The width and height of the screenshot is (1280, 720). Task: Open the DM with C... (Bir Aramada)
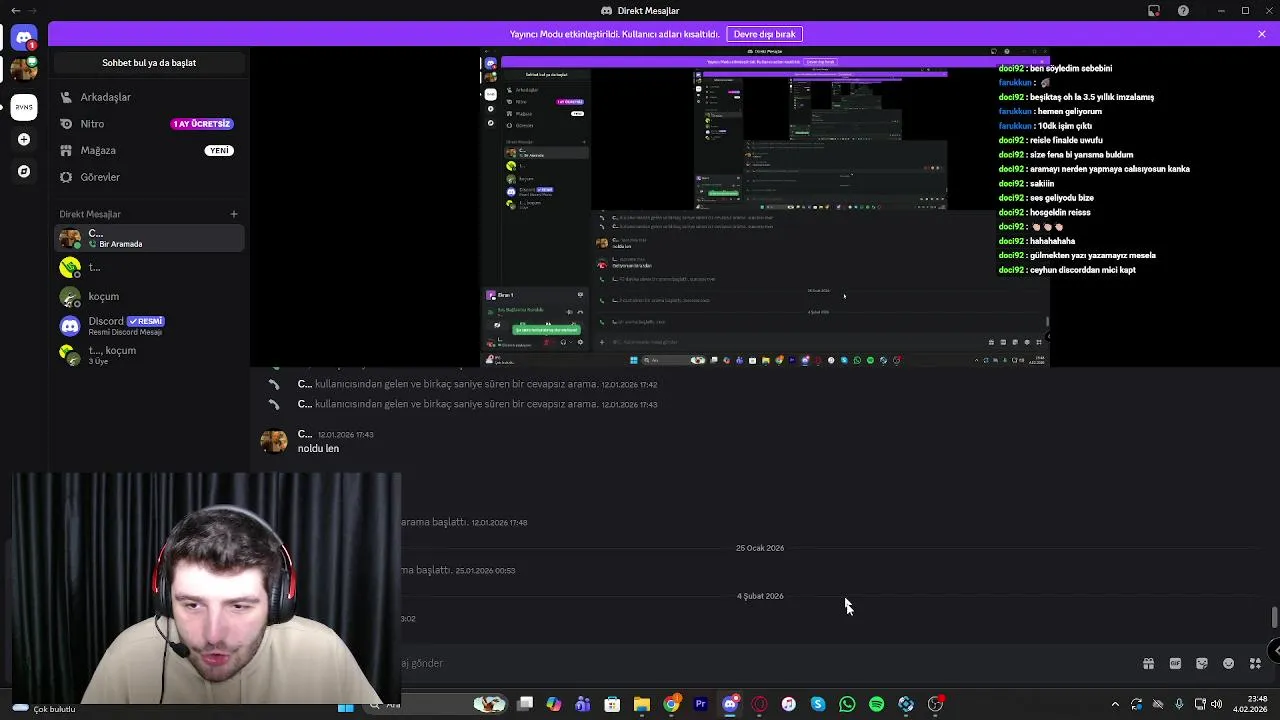(148, 238)
